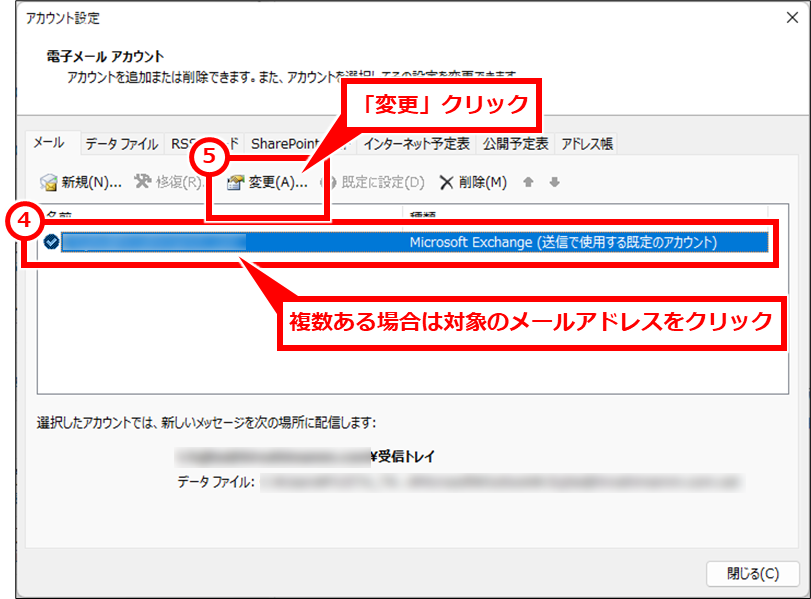The image size is (811, 599).
Task: Click the Repair tools icon
Action: [143, 182]
